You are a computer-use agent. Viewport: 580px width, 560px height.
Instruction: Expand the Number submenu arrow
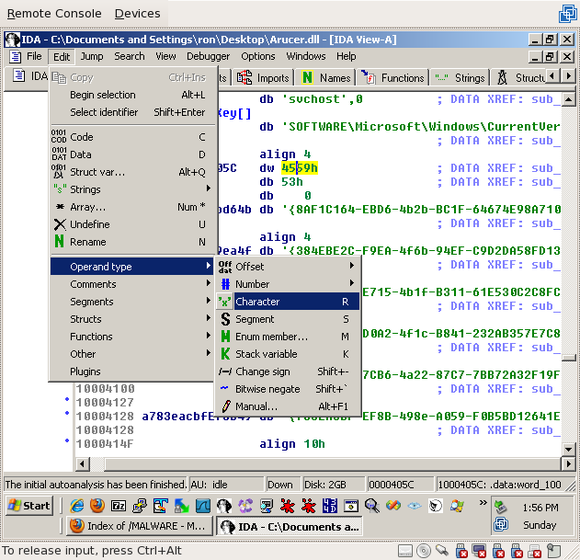tap(351, 283)
